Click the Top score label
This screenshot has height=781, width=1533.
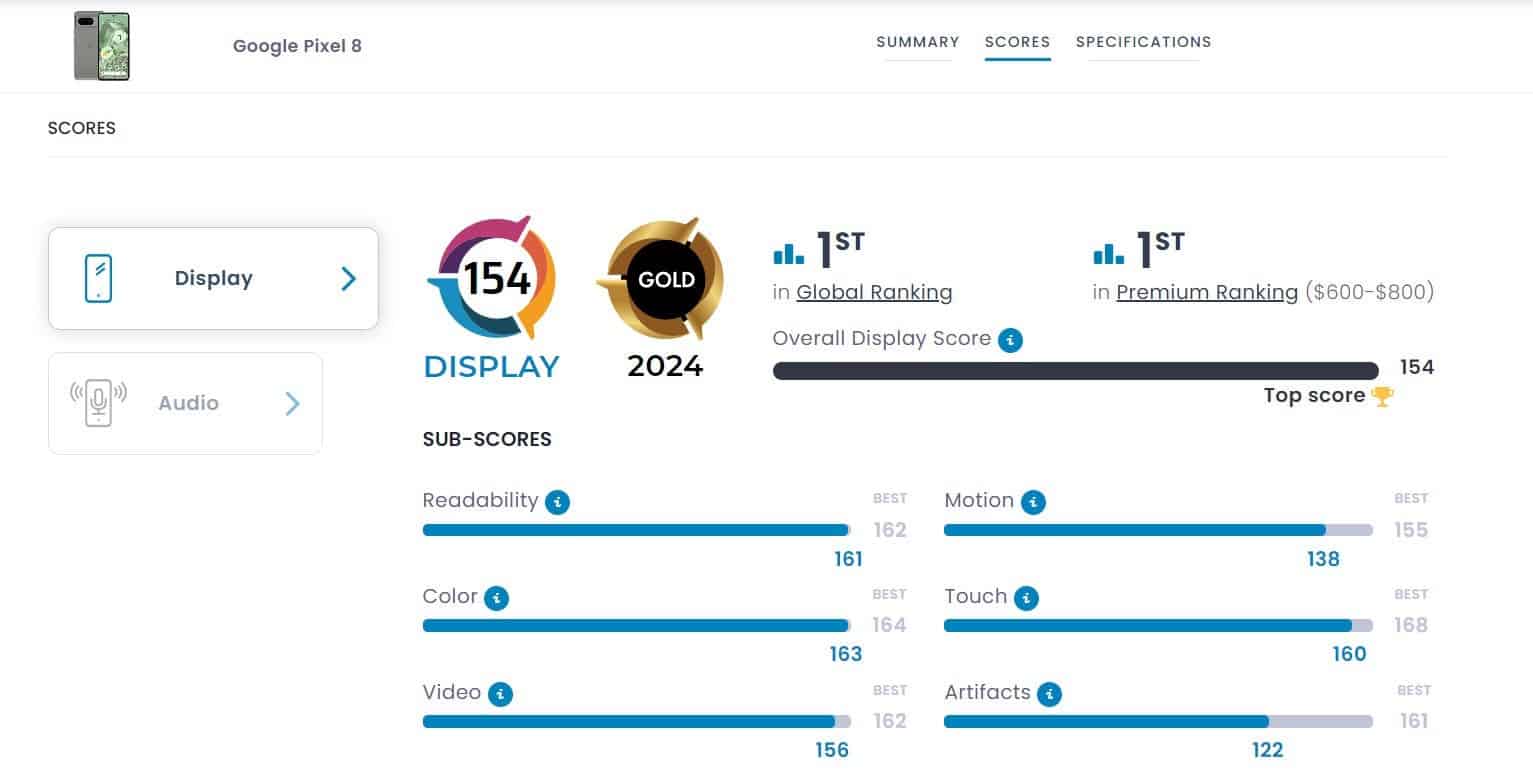pyautogui.click(x=1314, y=395)
